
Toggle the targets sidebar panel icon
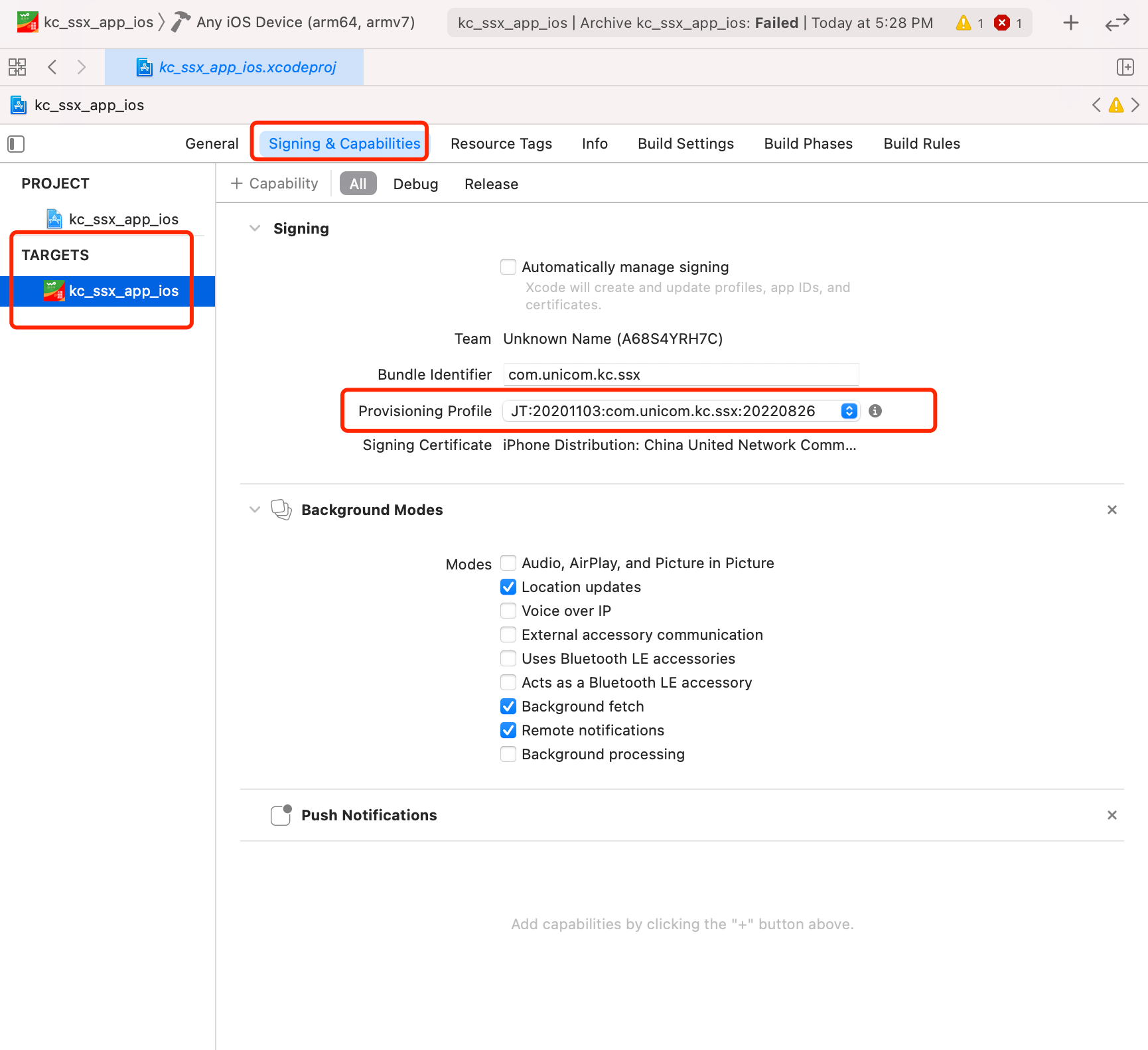click(16, 144)
